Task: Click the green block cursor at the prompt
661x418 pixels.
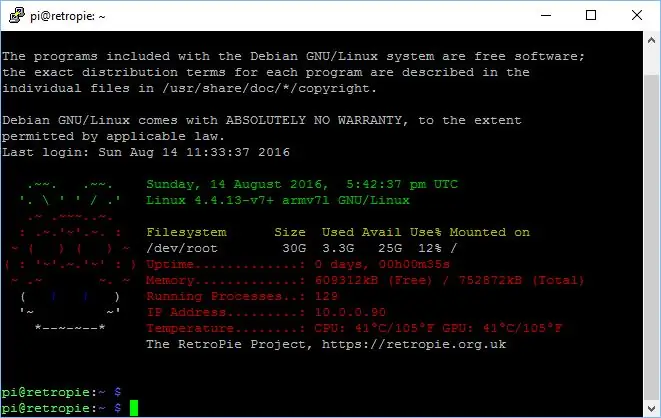Action: [134, 408]
